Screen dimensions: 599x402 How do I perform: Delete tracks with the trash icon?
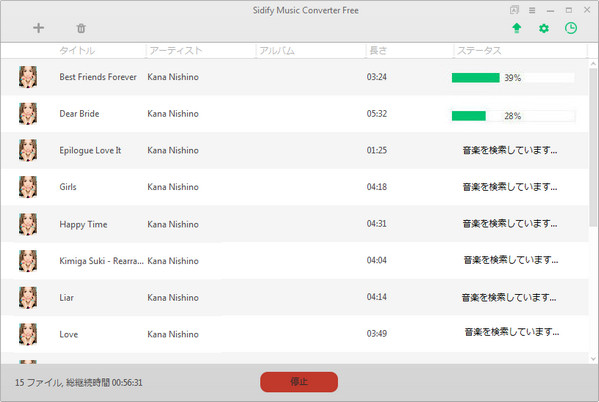pyautogui.click(x=81, y=28)
